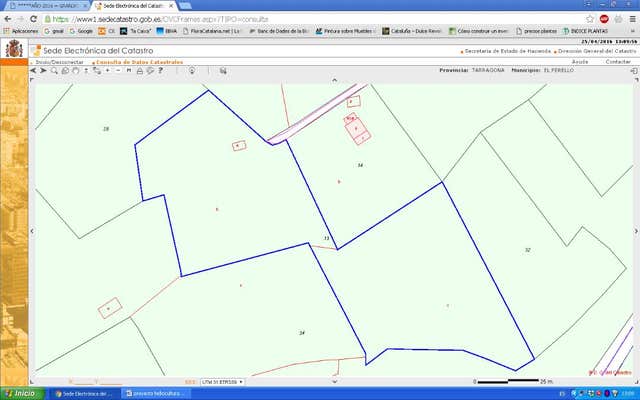
Task: Click the lightbulb icon in map toolbar
Action: click(x=192, y=71)
